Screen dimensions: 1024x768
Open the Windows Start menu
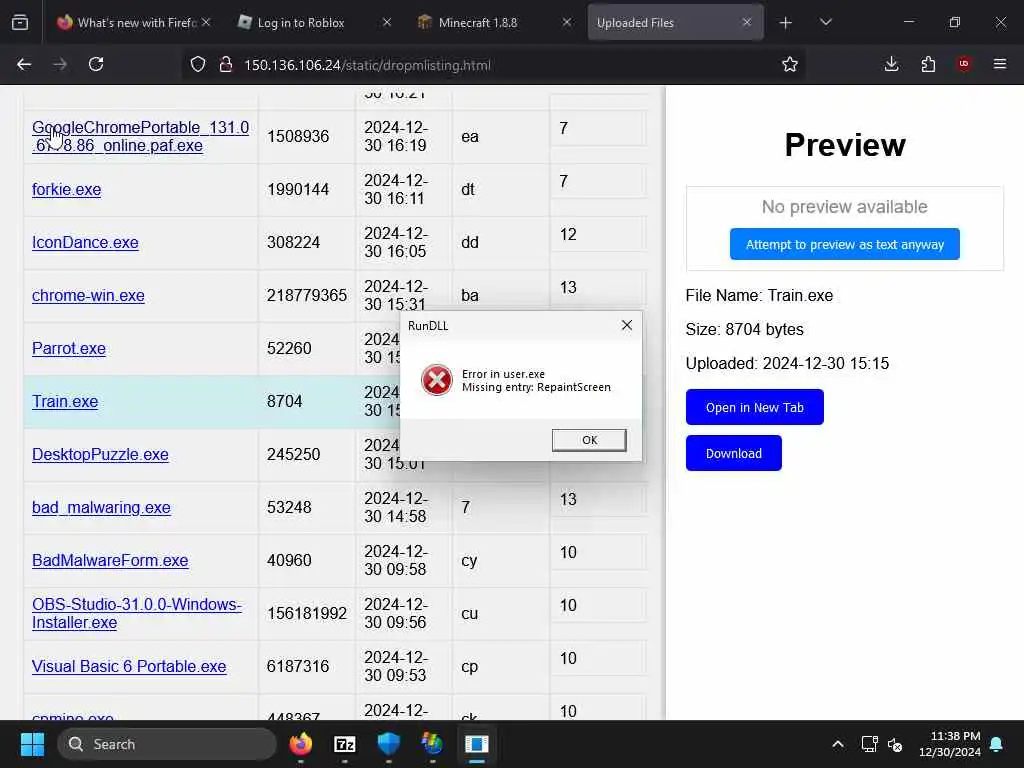pyautogui.click(x=32, y=744)
